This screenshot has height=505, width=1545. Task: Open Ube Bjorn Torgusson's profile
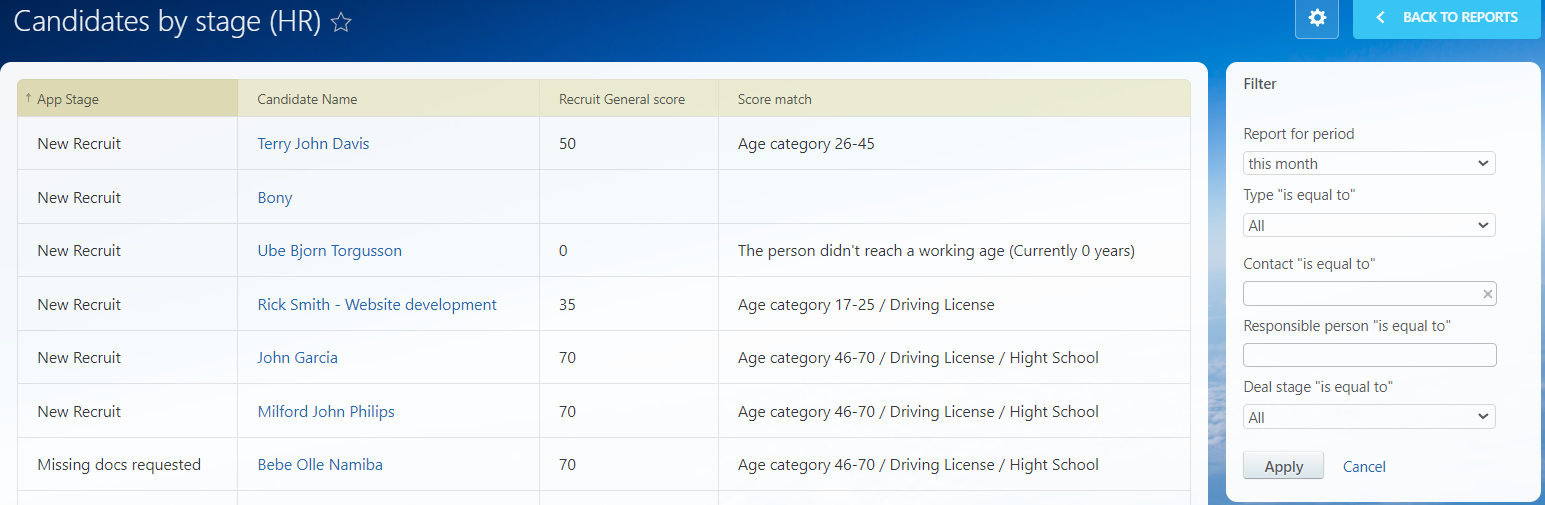(329, 251)
